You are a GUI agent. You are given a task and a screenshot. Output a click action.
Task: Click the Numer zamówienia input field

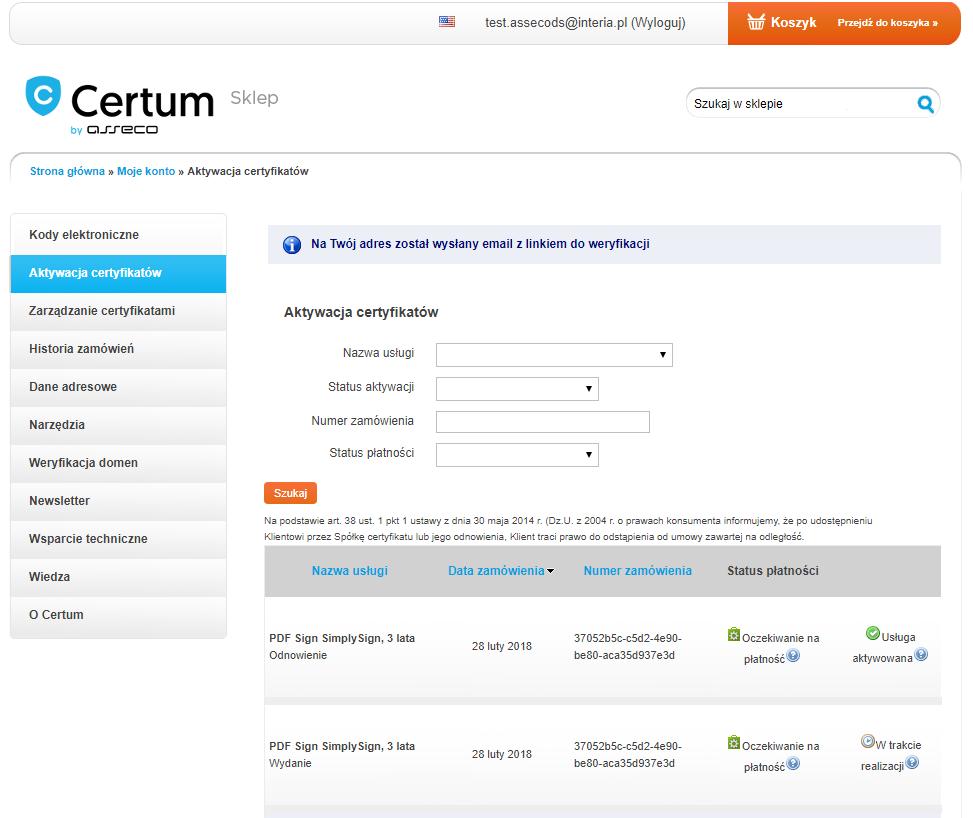click(x=543, y=422)
